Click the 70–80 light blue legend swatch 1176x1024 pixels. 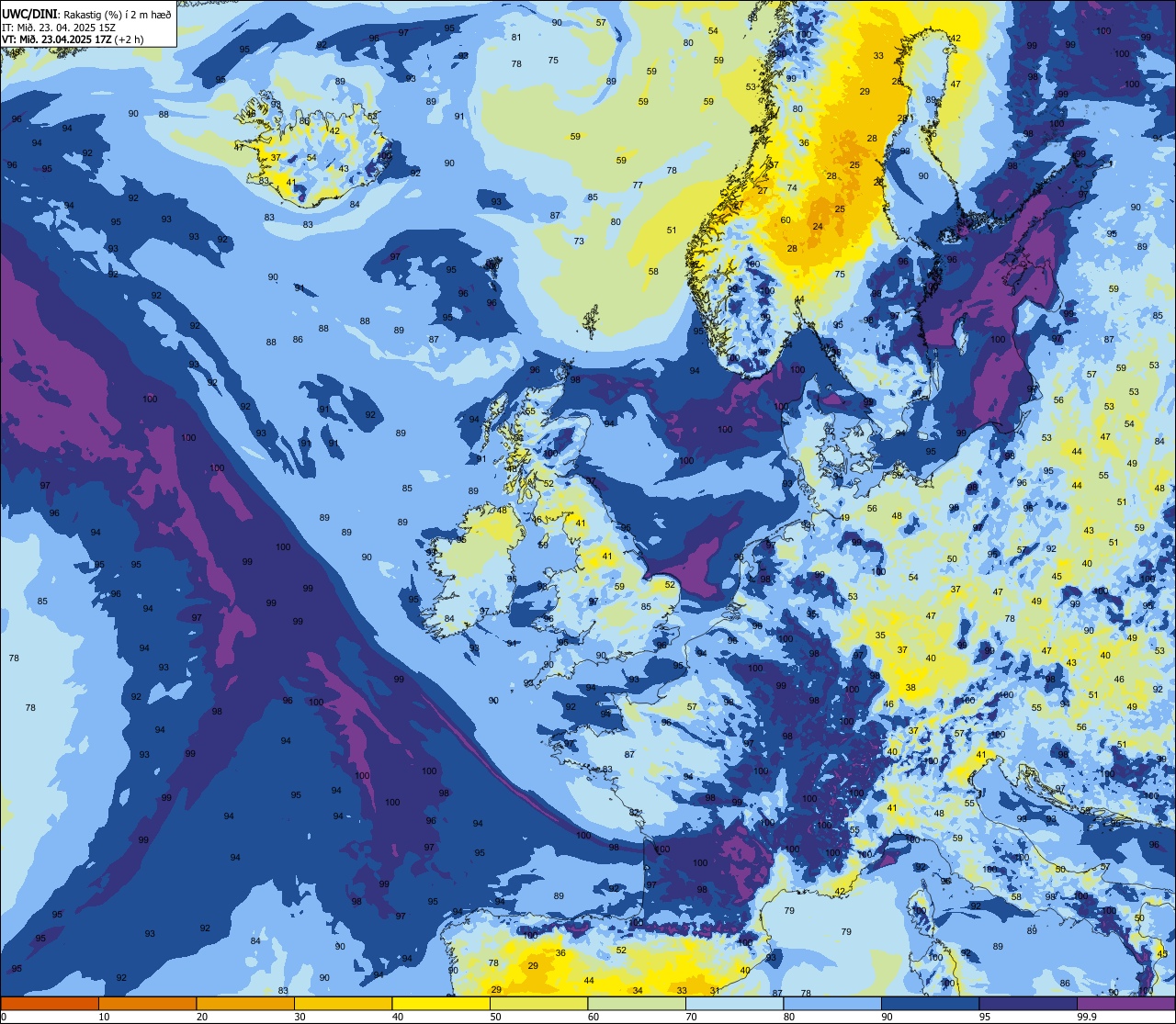pyautogui.click(x=734, y=1003)
